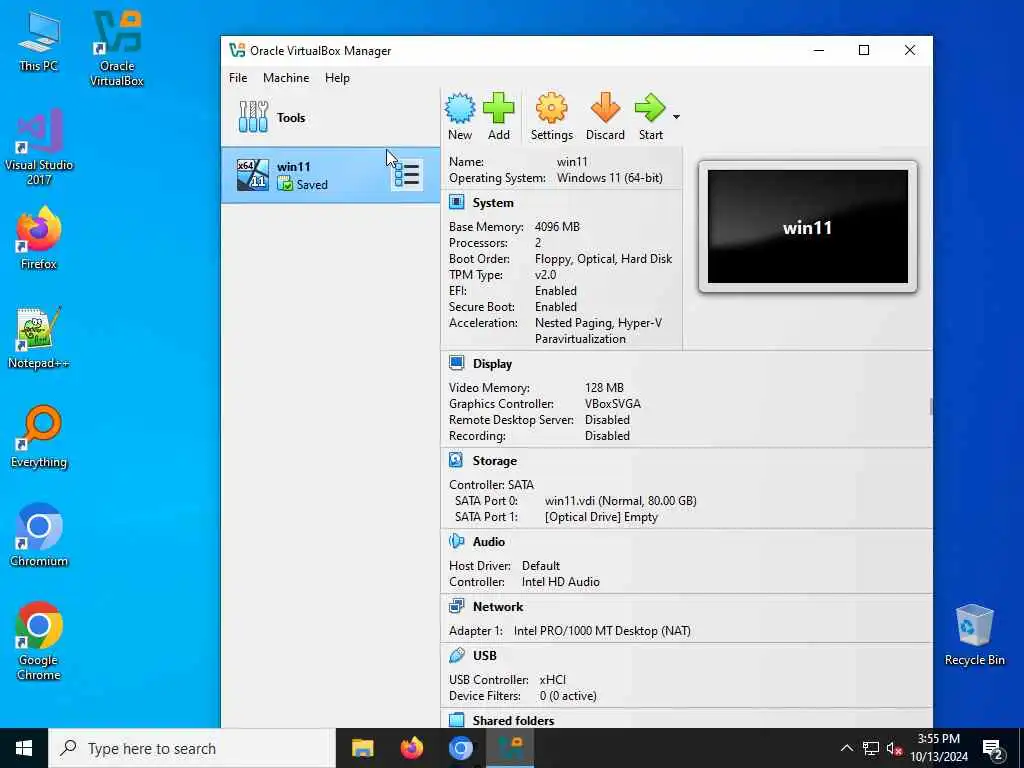
Task: Click the details pane vertical scrollbar
Action: 931,406
